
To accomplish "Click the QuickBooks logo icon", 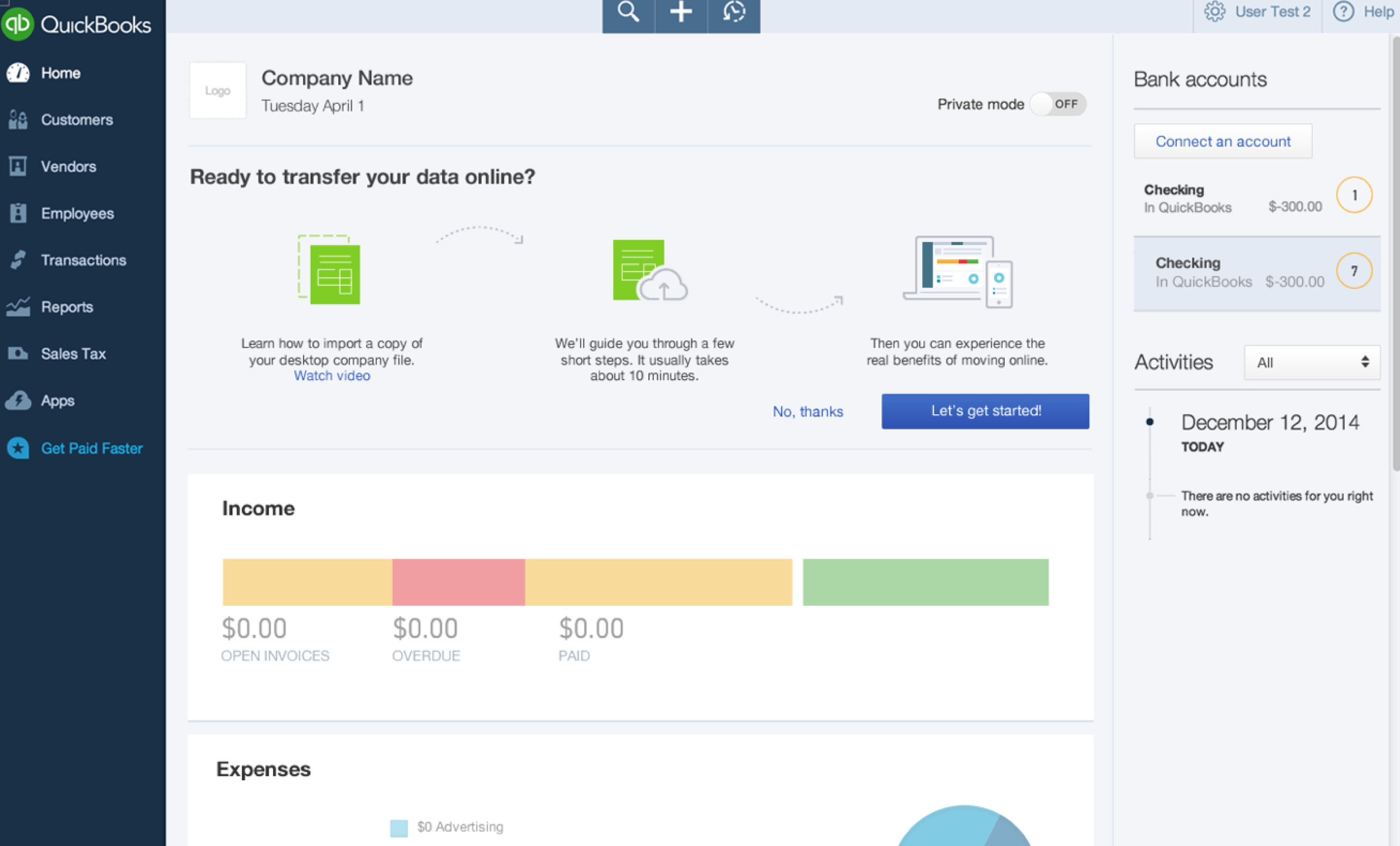I will (18, 24).
